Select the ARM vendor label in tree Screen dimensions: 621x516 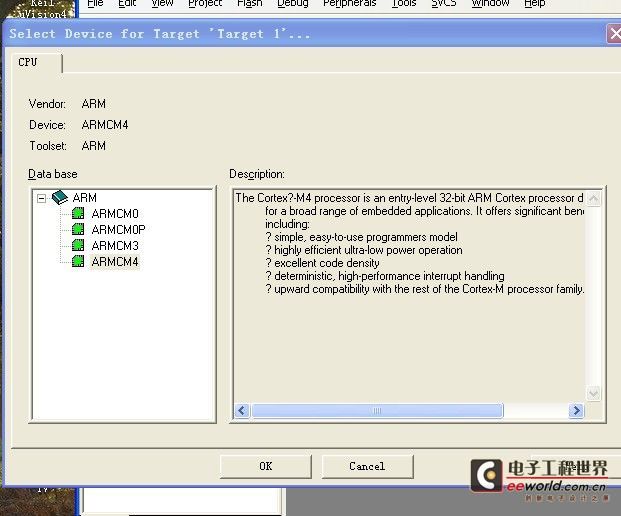coord(85,198)
